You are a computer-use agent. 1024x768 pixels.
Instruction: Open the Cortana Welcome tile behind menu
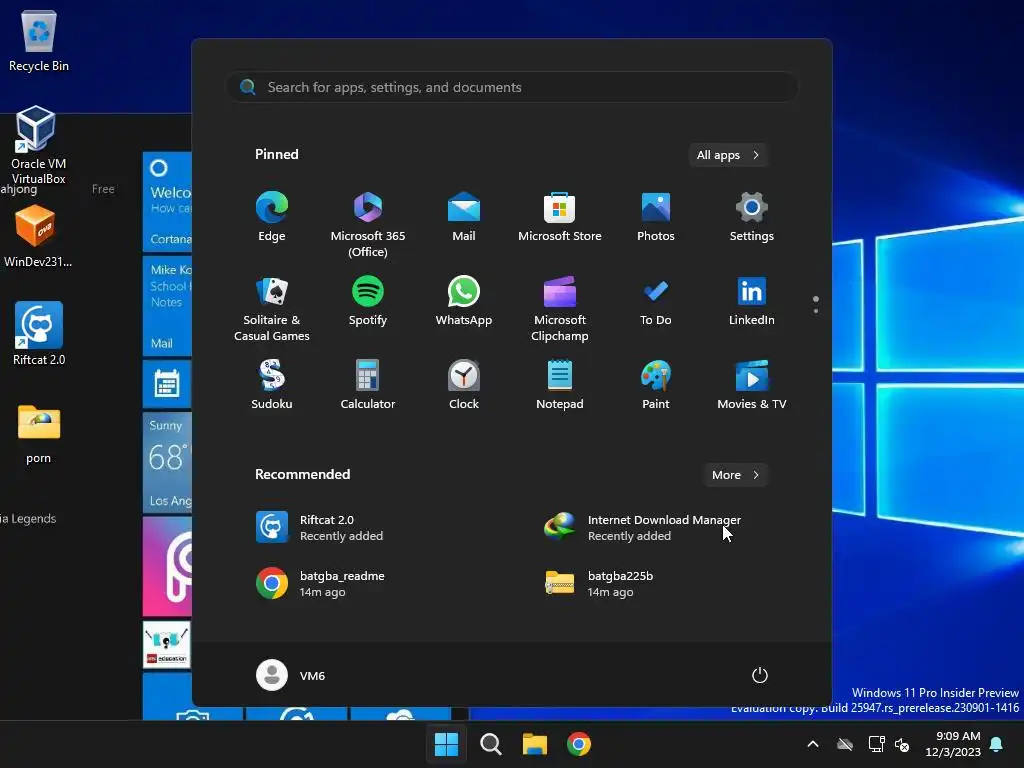(x=167, y=201)
